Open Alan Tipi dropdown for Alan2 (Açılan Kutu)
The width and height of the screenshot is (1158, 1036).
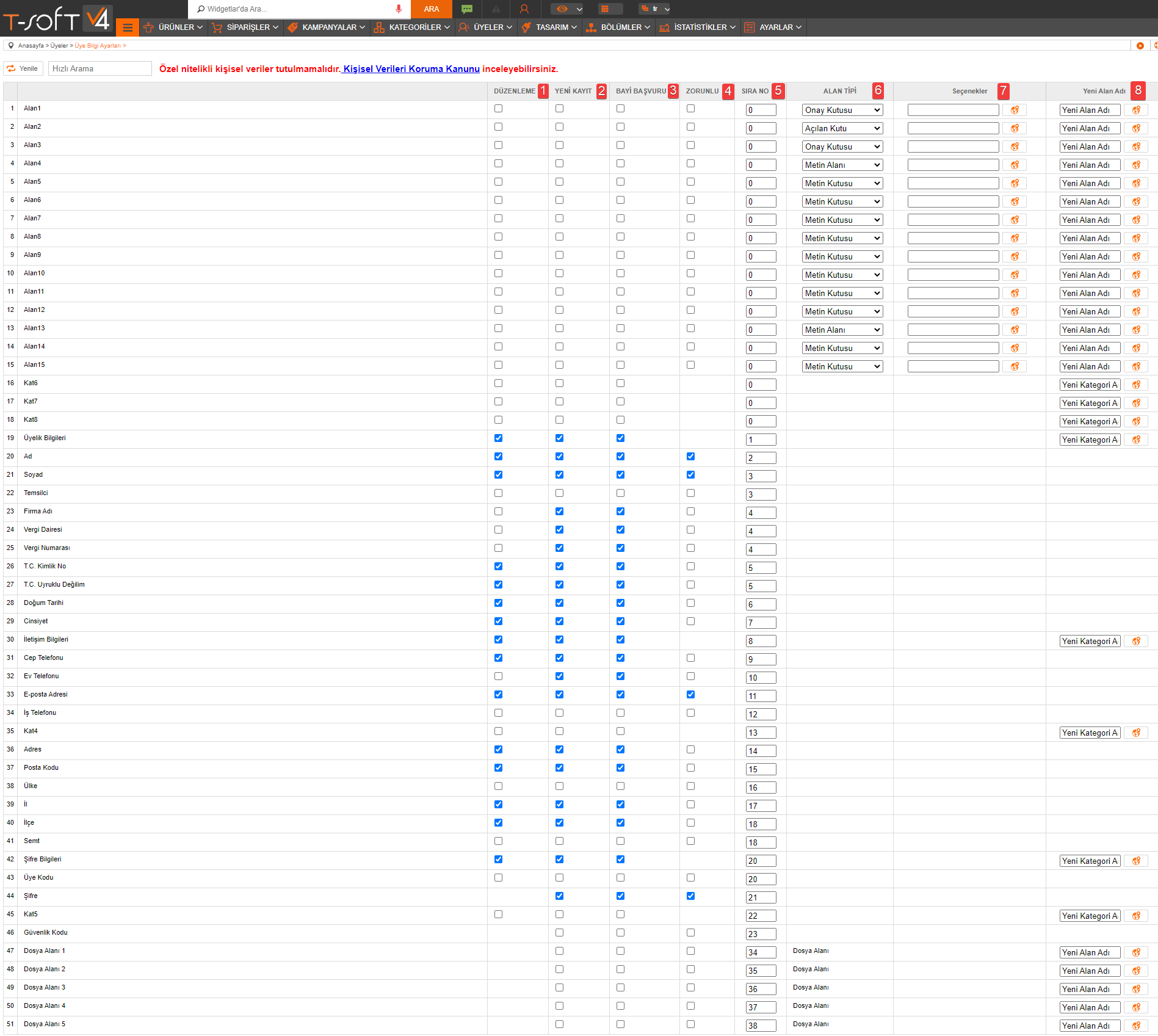[842, 128]
